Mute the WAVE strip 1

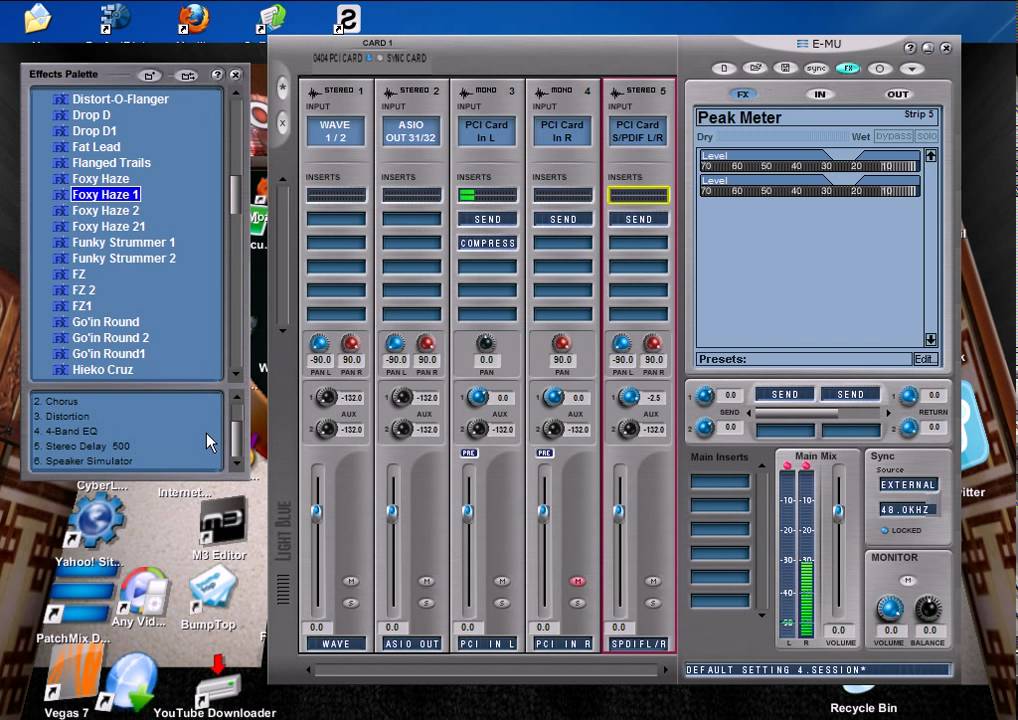click(x=351, y=581)
